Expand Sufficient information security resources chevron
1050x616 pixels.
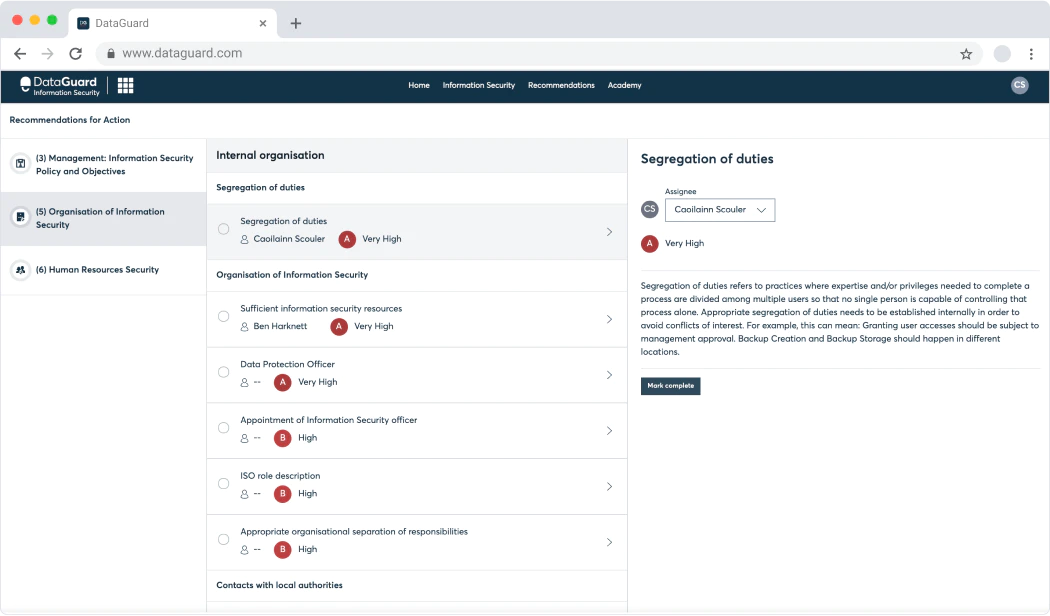609,319
